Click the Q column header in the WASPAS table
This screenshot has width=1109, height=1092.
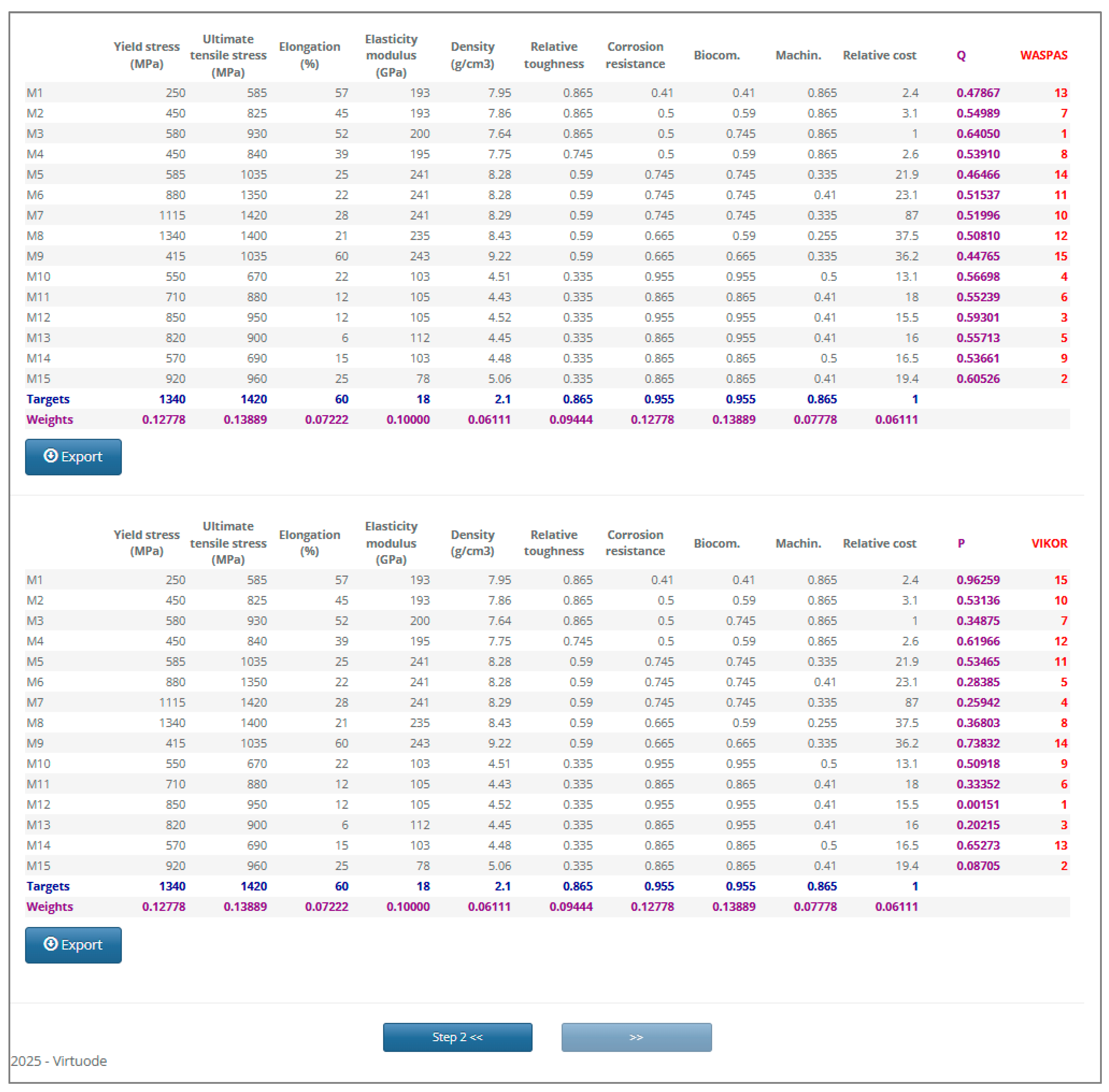pos(961,56)
